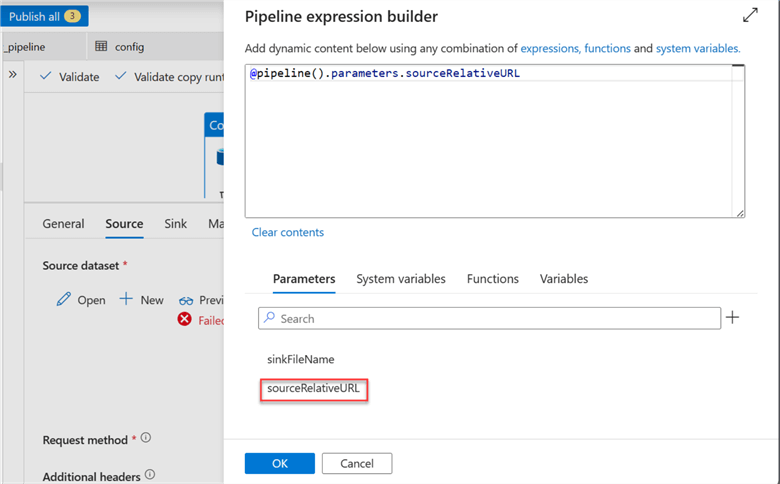Click the Preview data glasses icon
The width and height of the screenshot is (780, 484).
click(x=186, y=300)
